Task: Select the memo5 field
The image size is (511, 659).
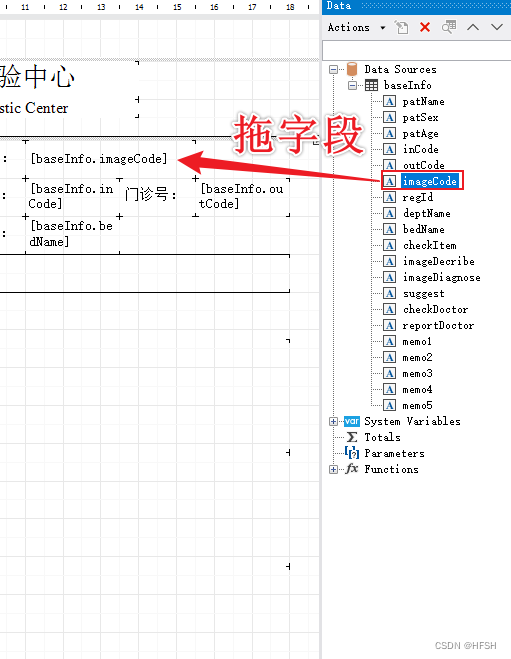Action: [417, 406]
